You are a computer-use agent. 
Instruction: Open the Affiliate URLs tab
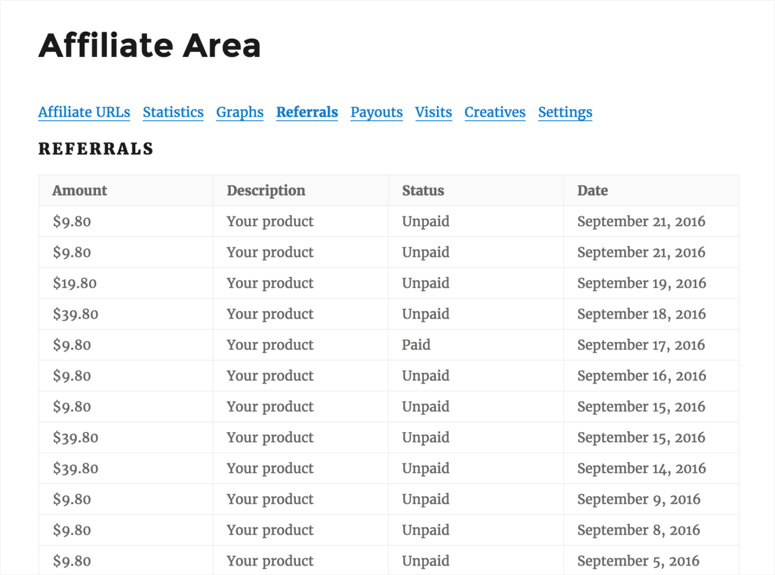point(84,112)
